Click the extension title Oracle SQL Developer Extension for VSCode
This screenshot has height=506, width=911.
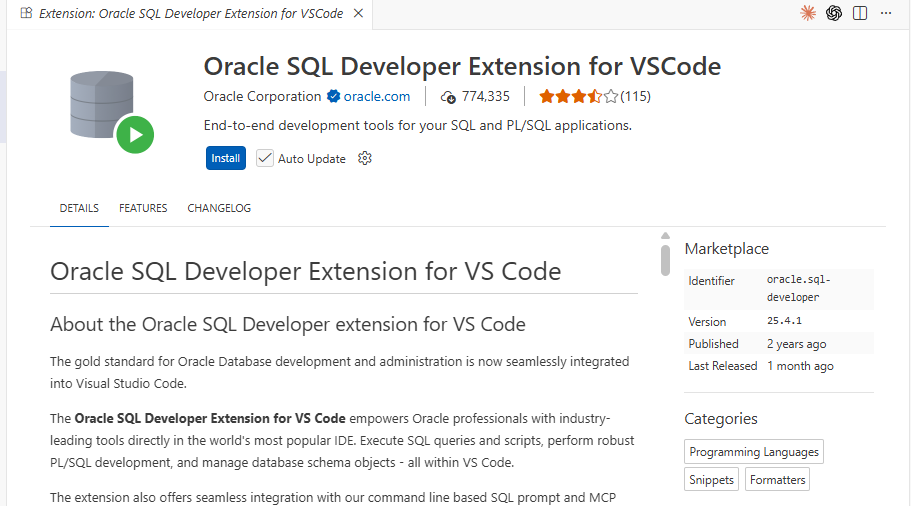pyautogui.click(x=462, y=66)
